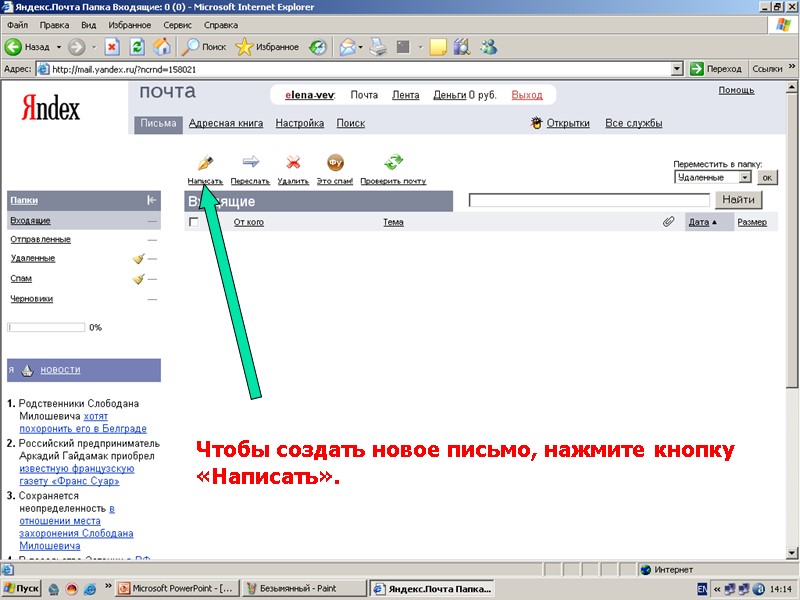The width and height of the screenshot is (800, 600).
Task: Click the Удалить red cross icon
Action: 293,163
